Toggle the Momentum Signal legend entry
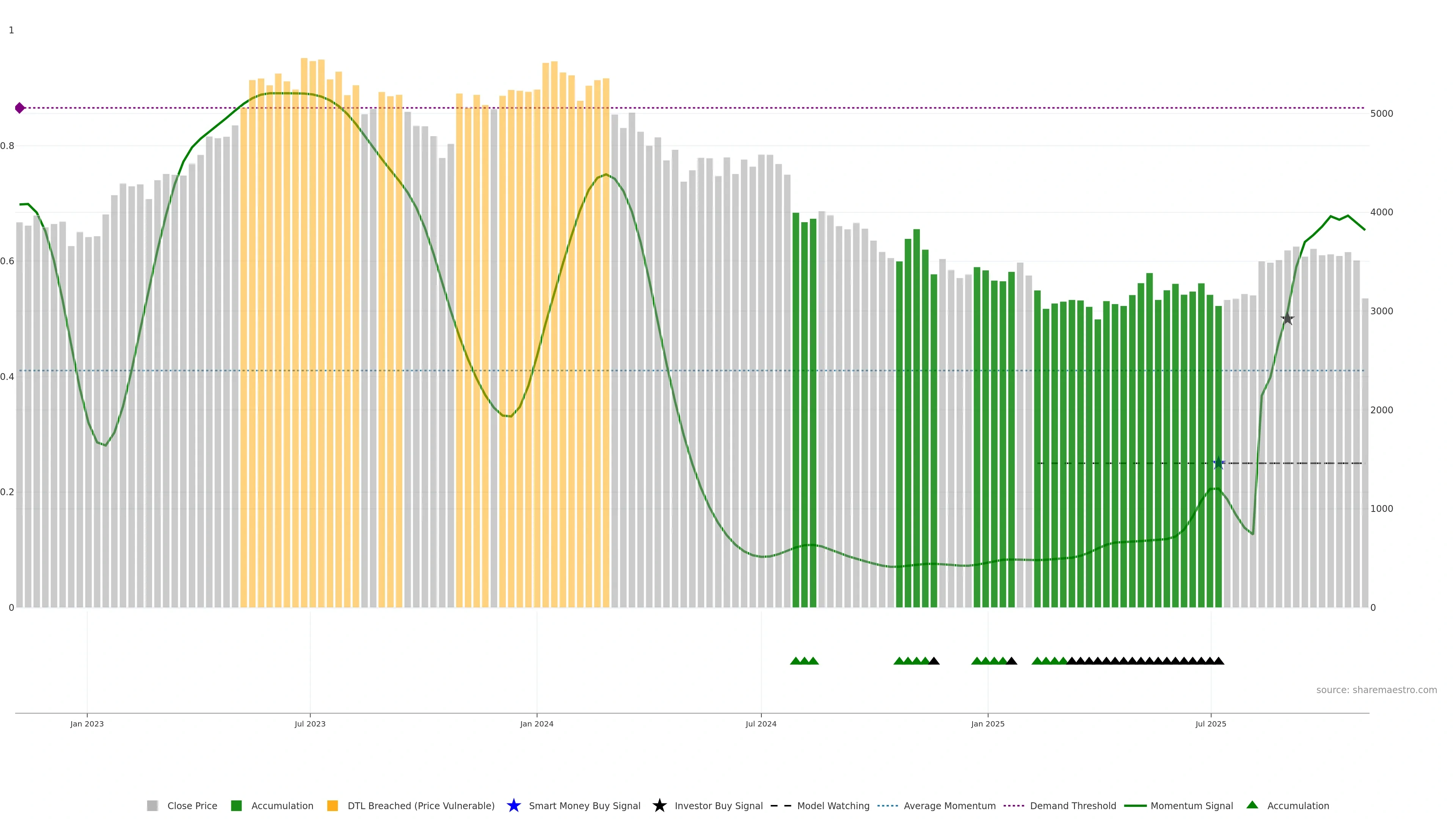The height and width of the screenshot is (819, 1456). [x=1191, y=805]
